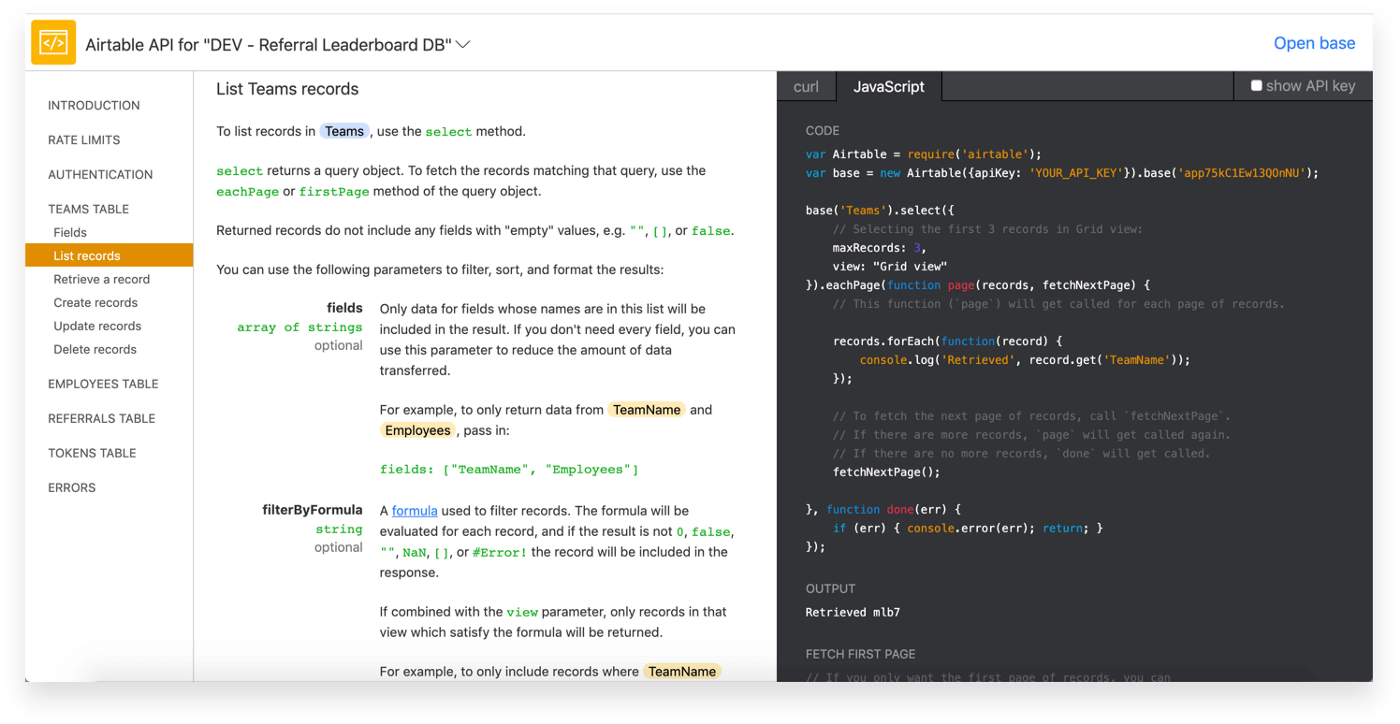Click the Employees field badge

pyautogui.click(x=418, y=430)
